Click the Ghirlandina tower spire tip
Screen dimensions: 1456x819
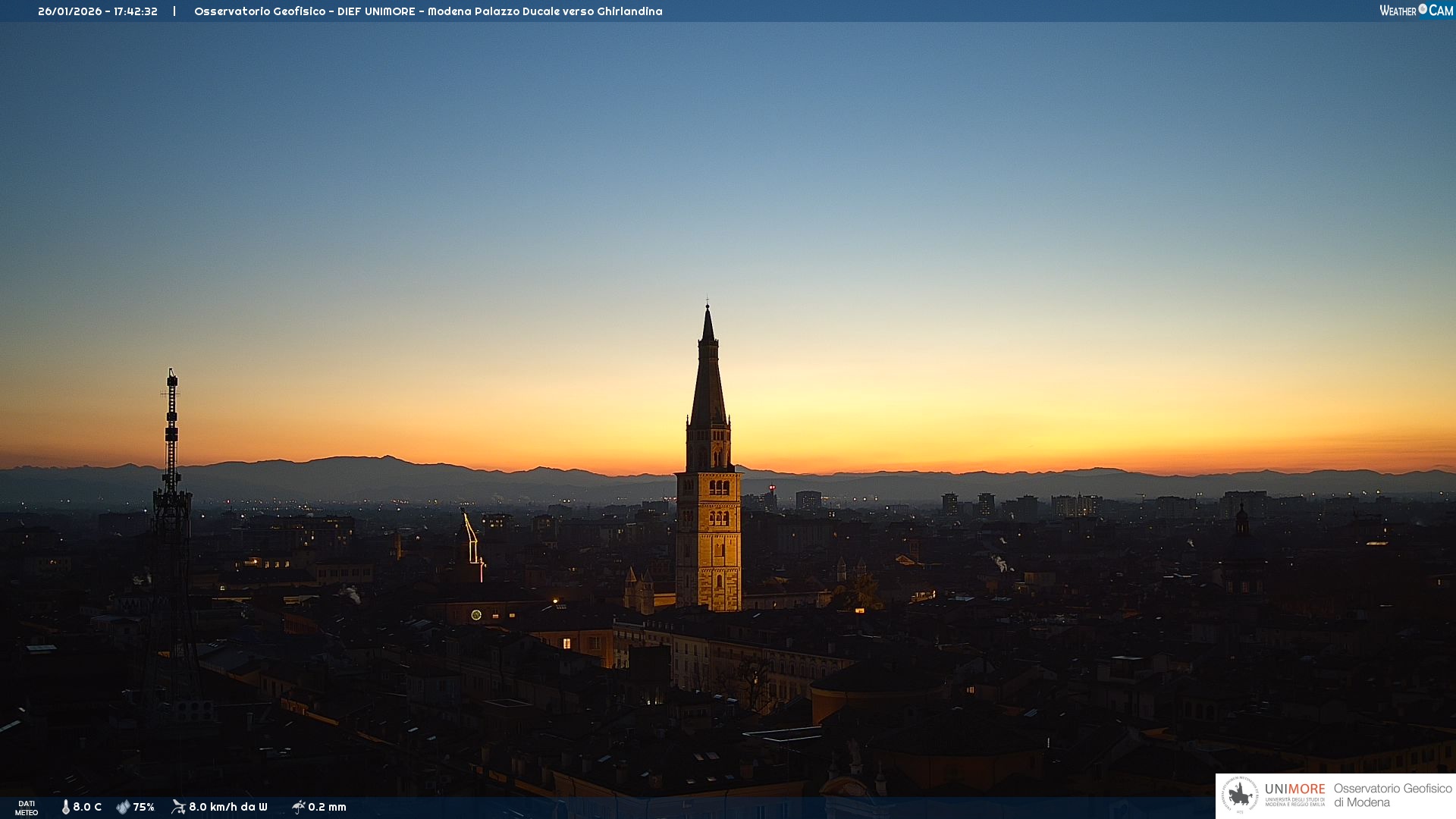[708, 309]
